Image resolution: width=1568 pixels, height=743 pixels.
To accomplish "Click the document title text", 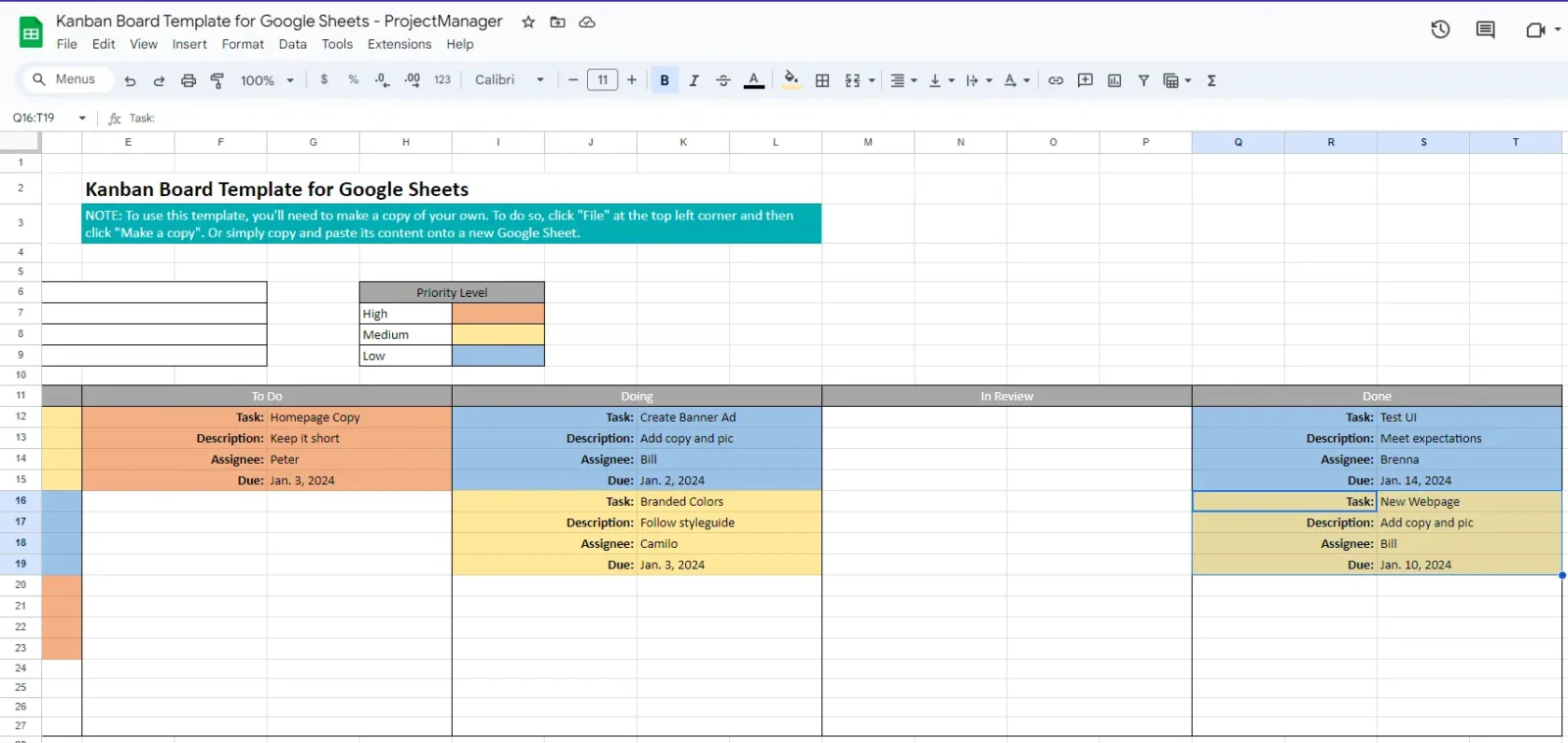I will [x=279, y=21].
